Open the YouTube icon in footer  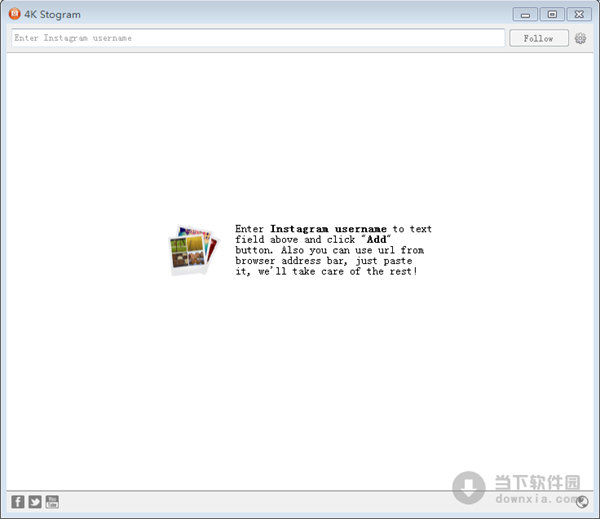coord(52,501)
